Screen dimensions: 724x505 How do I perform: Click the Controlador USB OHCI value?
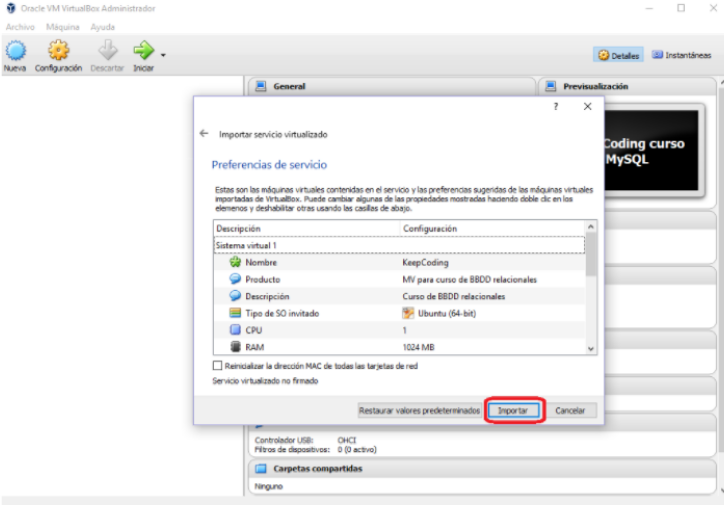347,440
